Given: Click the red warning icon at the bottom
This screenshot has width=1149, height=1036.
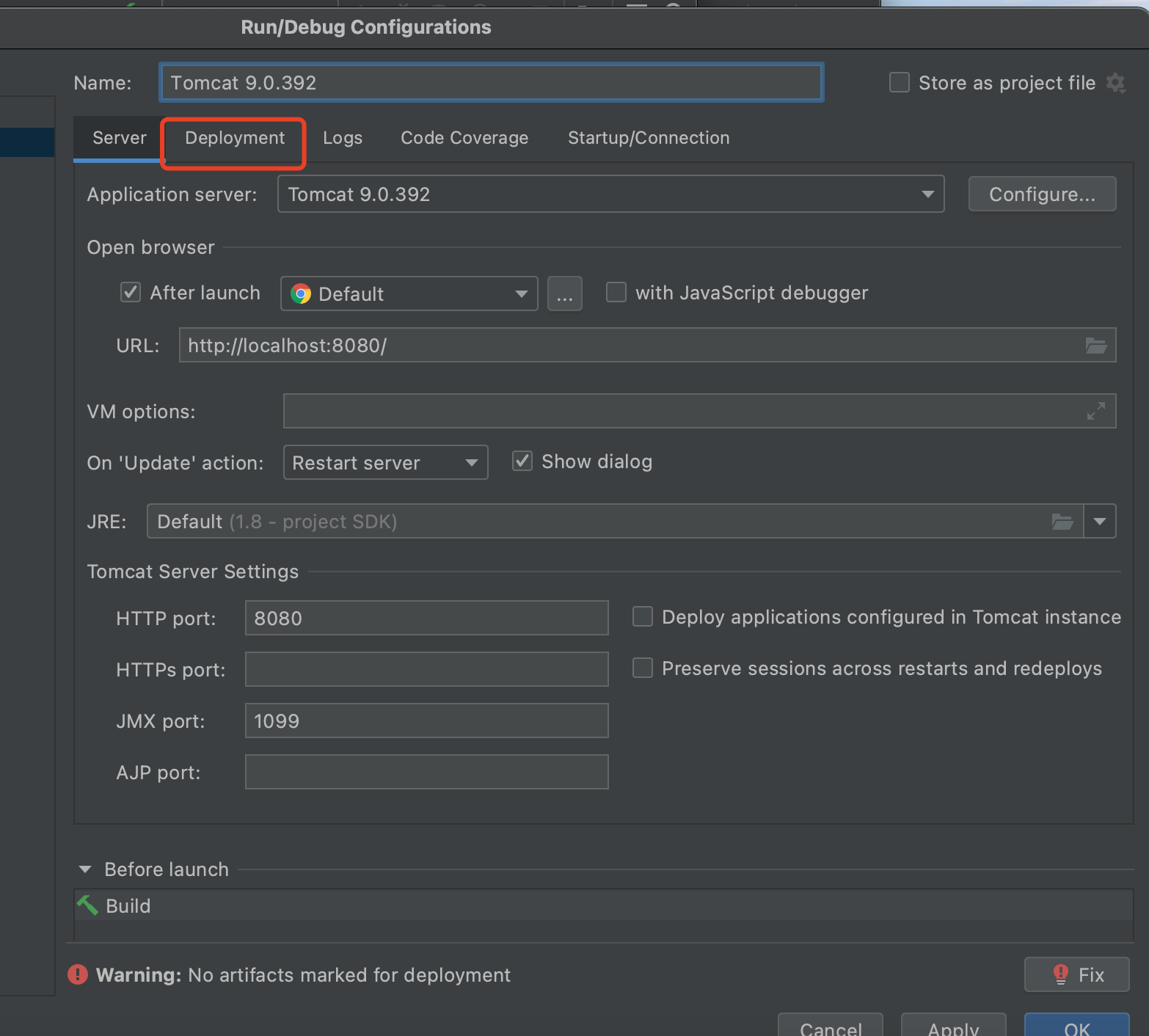Looking at the screenshot, I should click(78, 974).
